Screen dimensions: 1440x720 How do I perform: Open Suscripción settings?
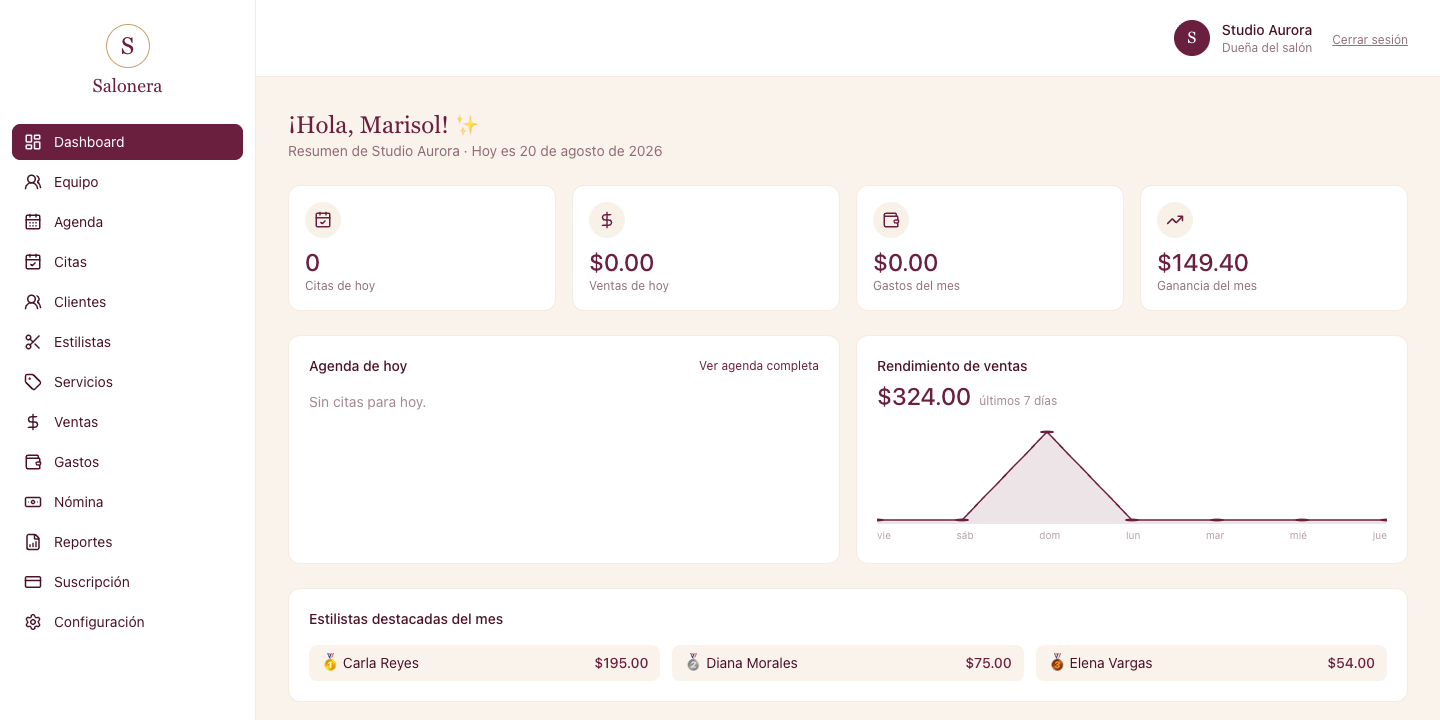click(x=127, y=582)
